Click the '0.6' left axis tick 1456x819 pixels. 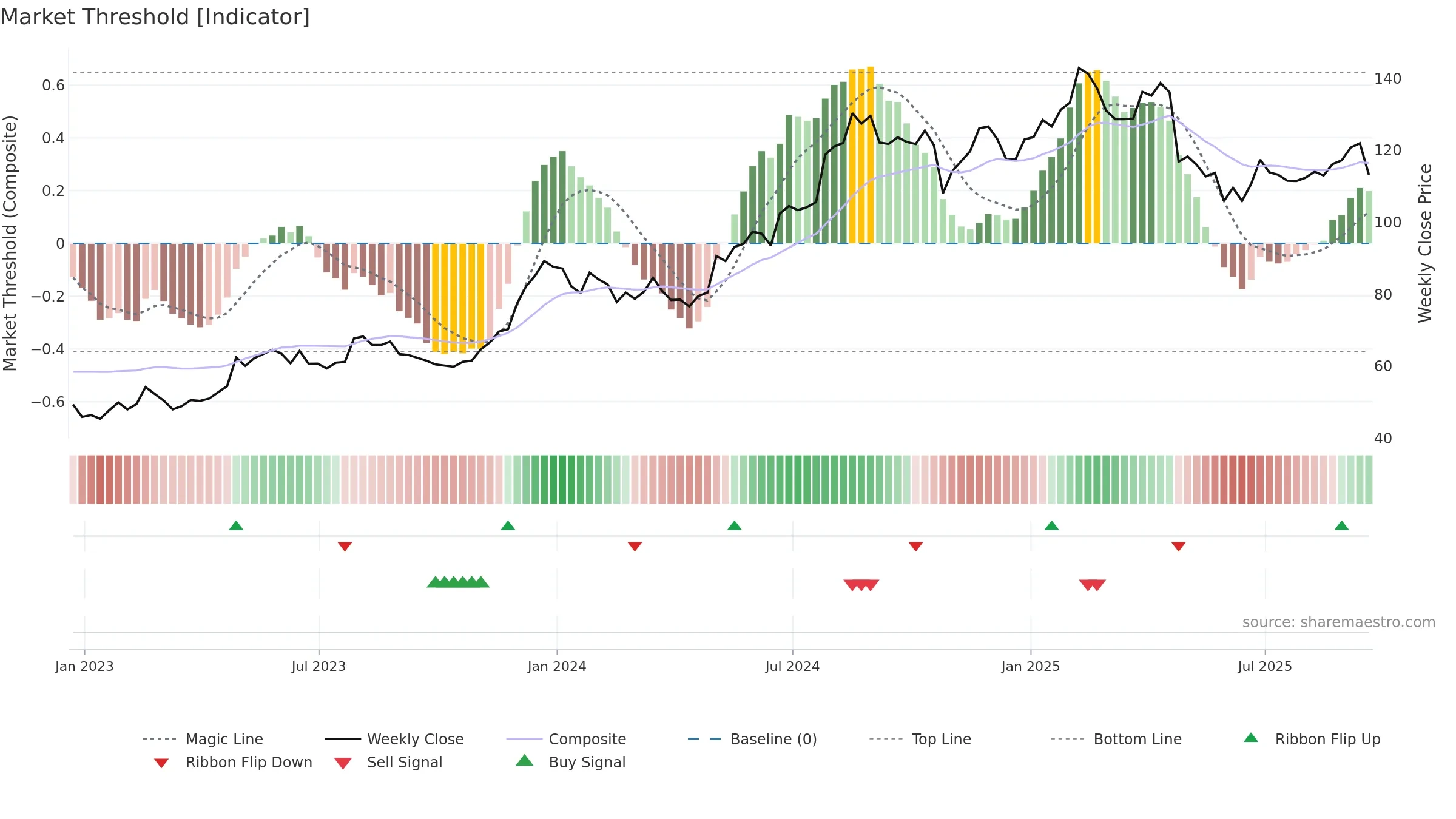pos(53,86)
